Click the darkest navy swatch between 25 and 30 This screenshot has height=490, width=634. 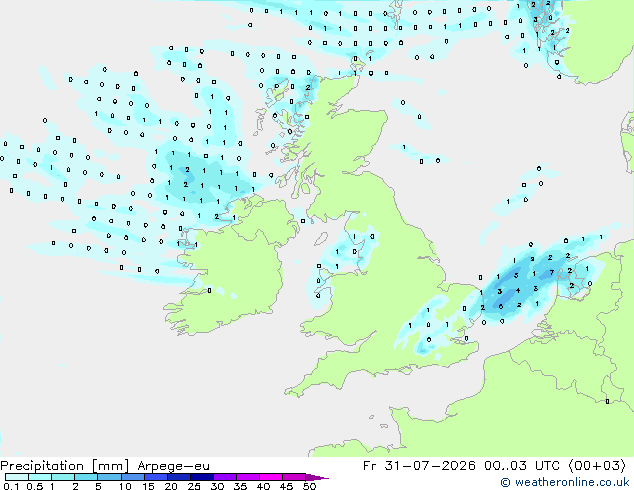[x=202, y=477]
